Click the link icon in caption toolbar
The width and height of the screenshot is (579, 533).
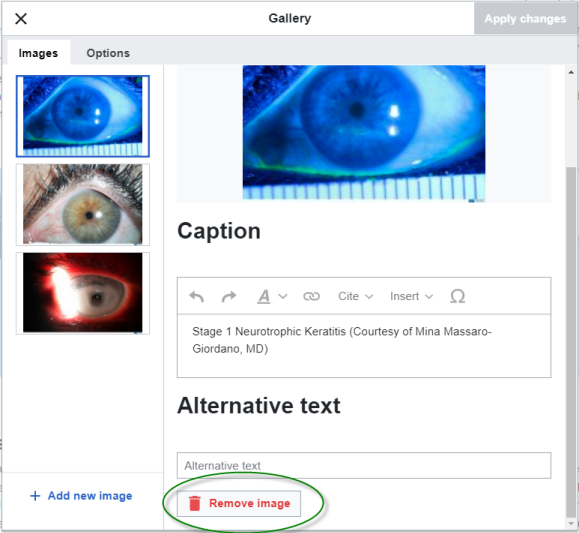pyautogui.click(x=311, y=296)
